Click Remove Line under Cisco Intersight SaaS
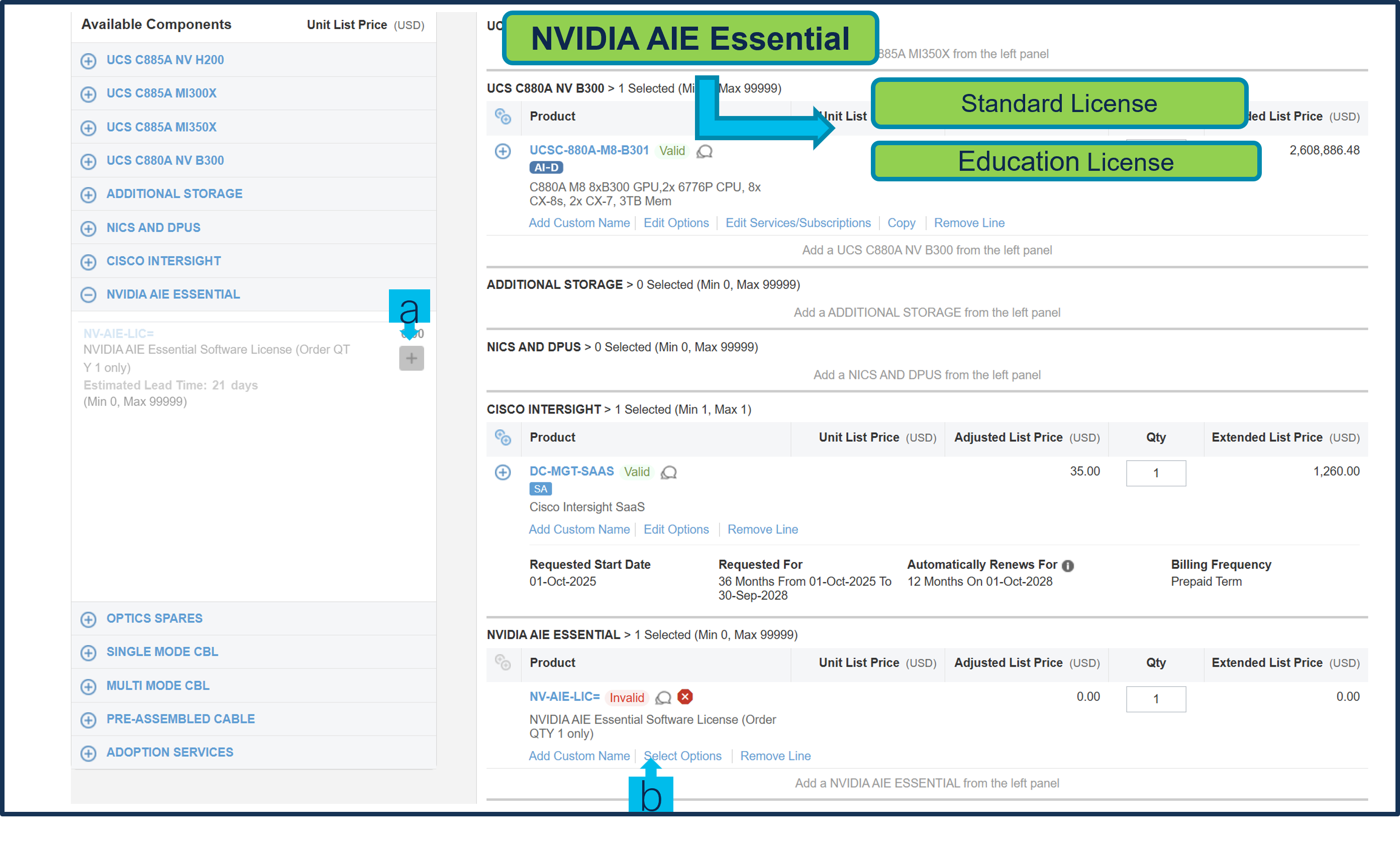The width and height of the screenshot is (1400, 844). (762, 530)
